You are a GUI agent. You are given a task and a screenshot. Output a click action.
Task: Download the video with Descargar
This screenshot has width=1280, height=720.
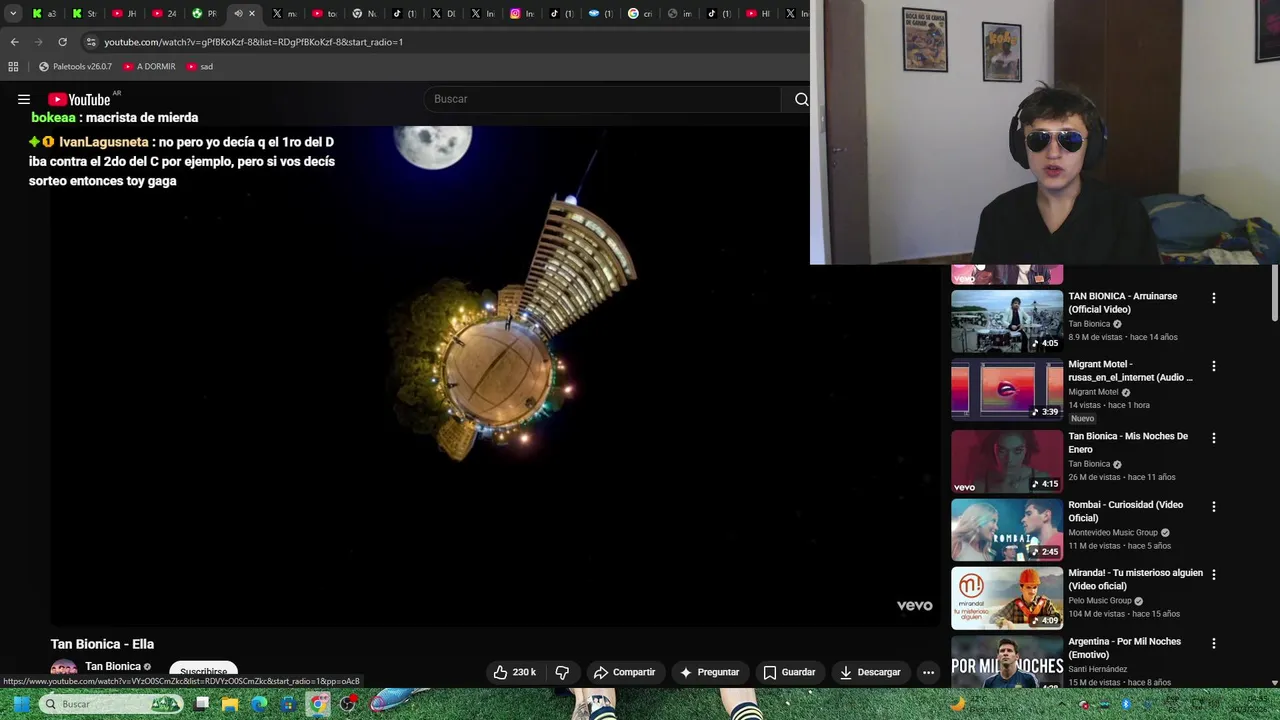tap(870, 672)
